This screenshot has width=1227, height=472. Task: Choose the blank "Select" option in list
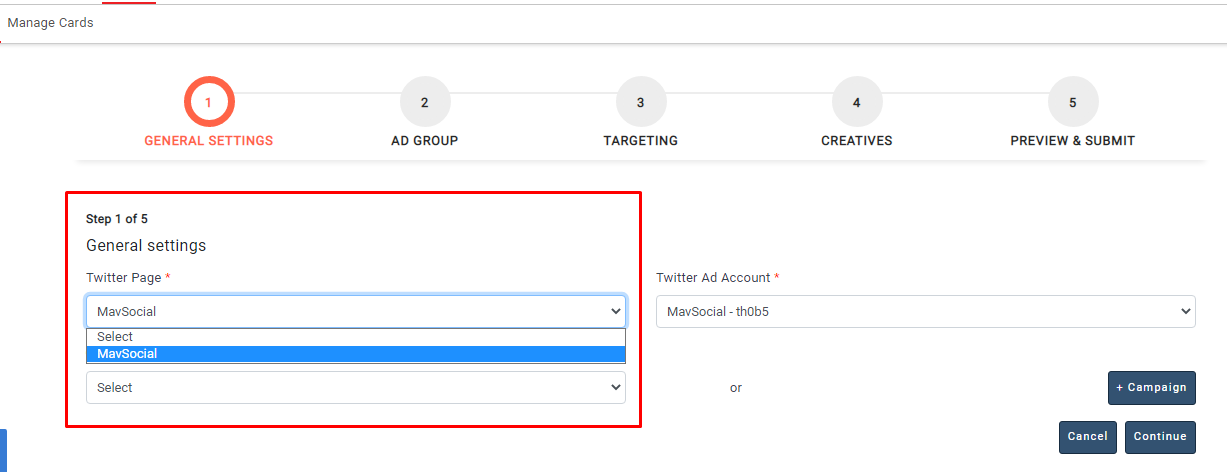pyautogui.click(x=355, y=337)
